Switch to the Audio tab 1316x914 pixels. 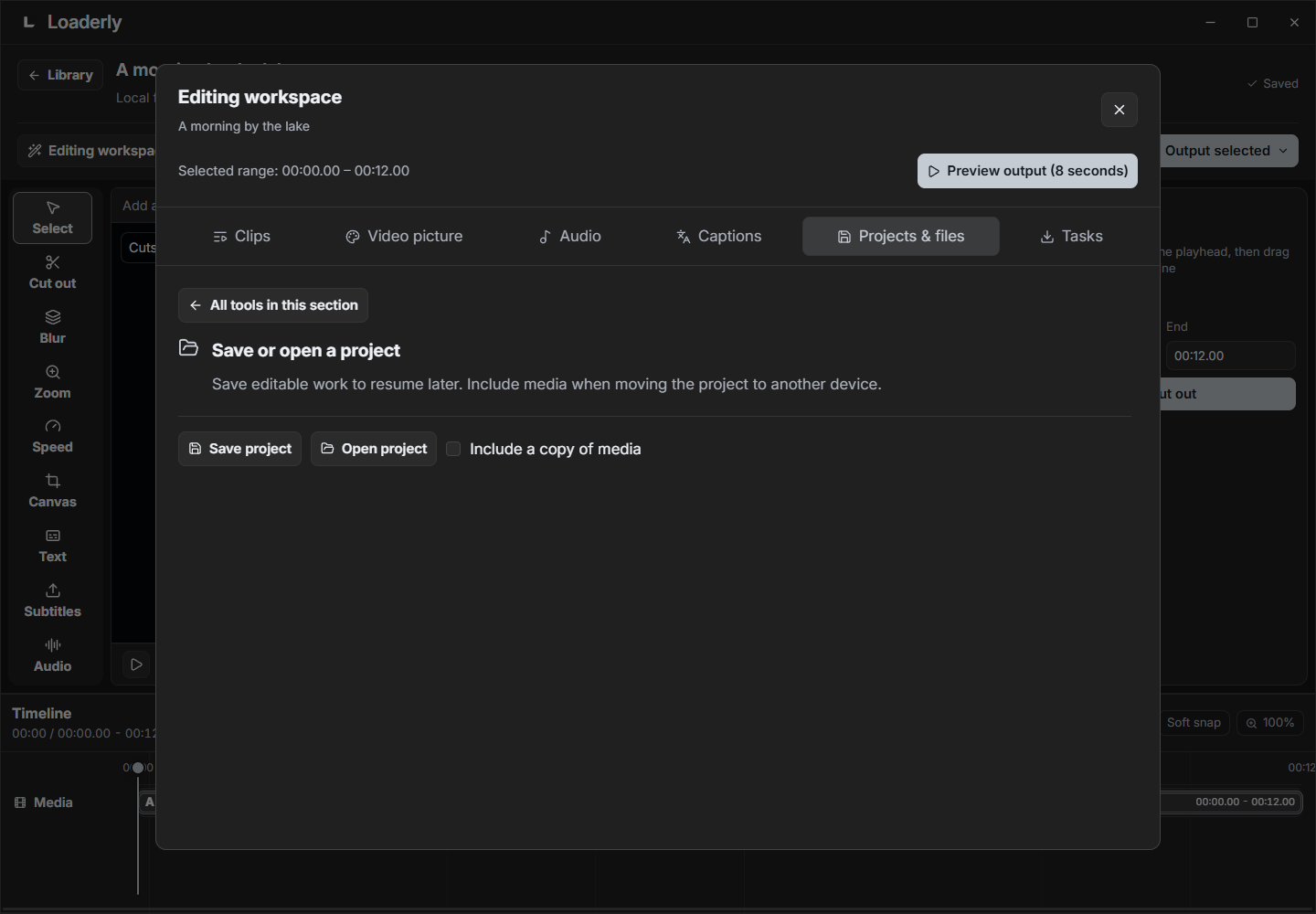(569, 236)
